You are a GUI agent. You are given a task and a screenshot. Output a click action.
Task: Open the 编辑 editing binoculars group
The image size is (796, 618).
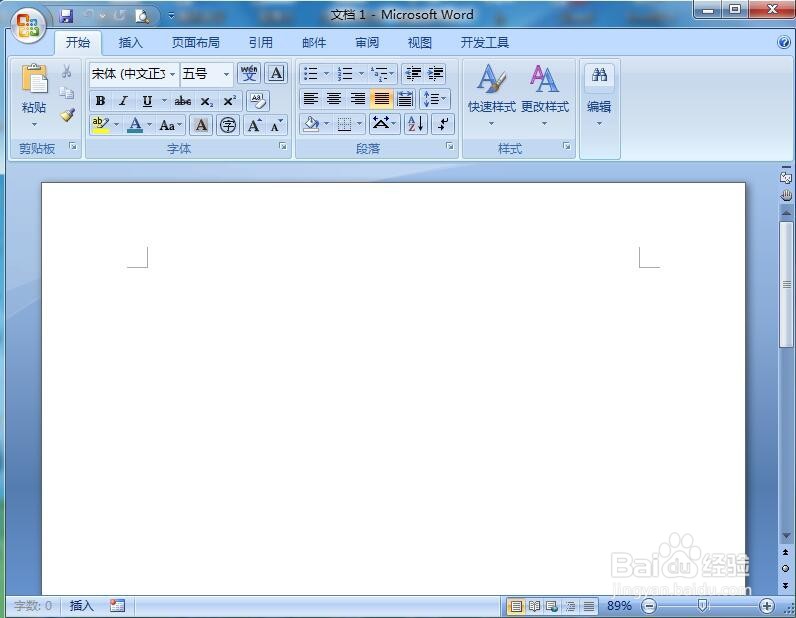tap(599, 96)
